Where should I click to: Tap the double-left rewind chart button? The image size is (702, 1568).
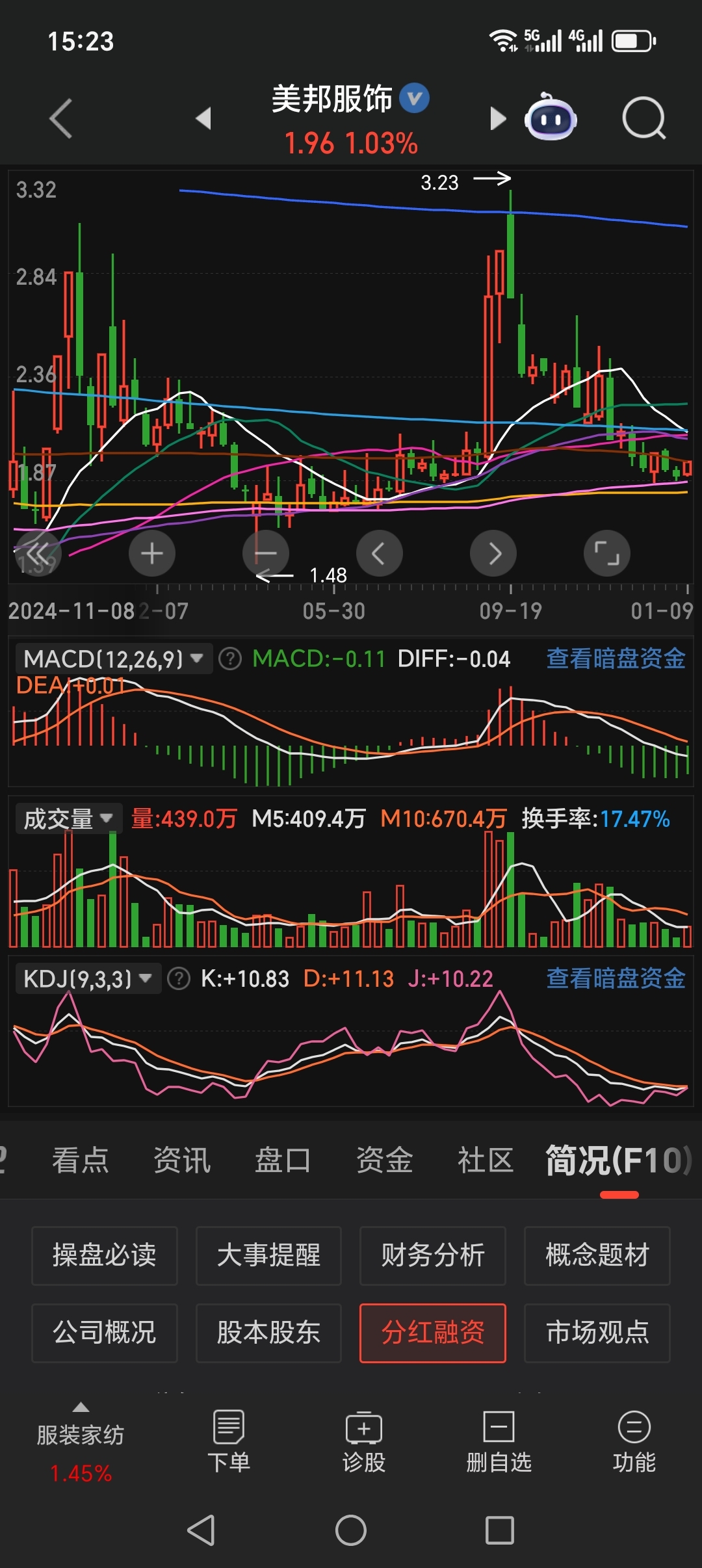click(x=38, y=553)
